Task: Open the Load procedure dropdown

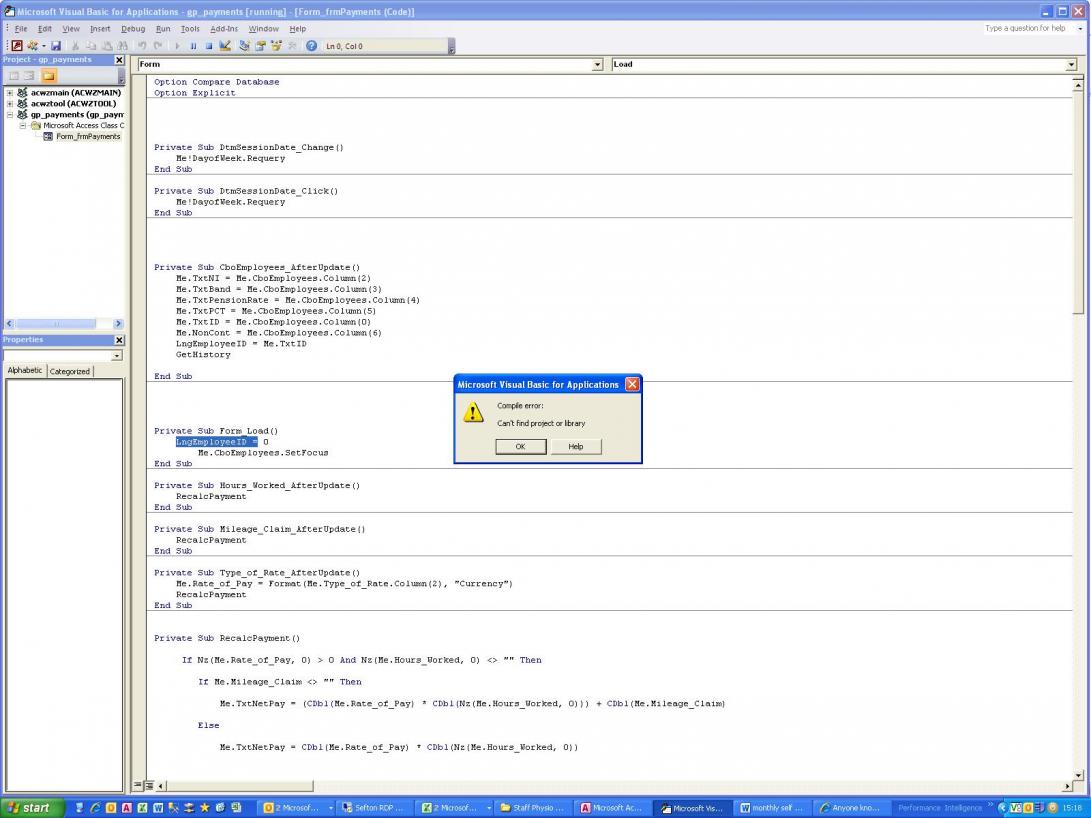Action: (1071, 65)
